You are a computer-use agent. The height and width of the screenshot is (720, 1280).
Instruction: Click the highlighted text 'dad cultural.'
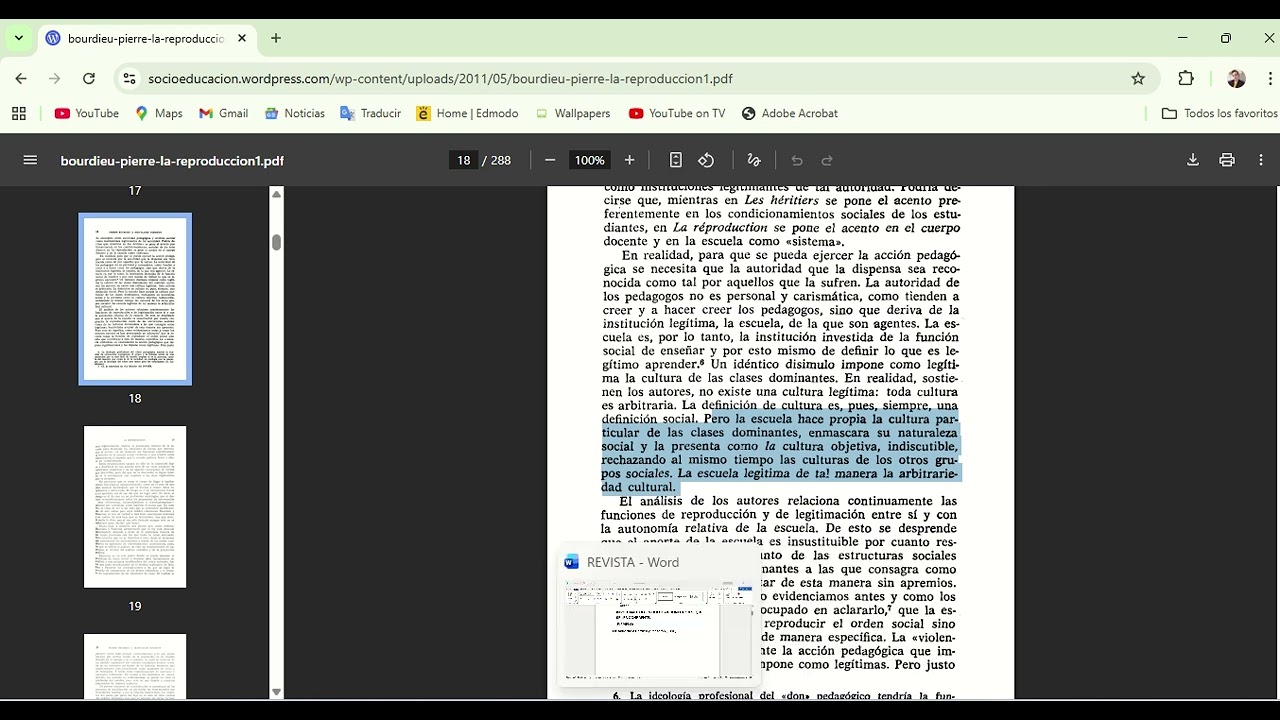pyautogui.click(x=640, y=487)
